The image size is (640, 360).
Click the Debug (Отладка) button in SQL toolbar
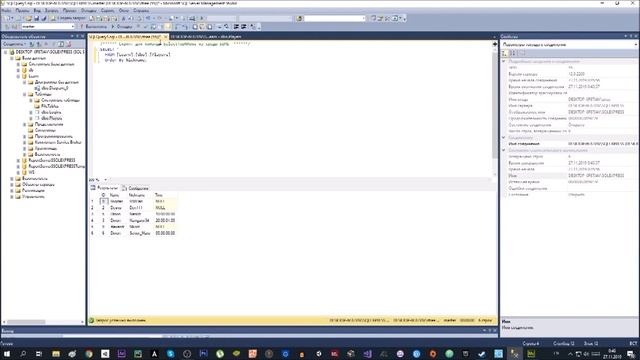point(122,27)
